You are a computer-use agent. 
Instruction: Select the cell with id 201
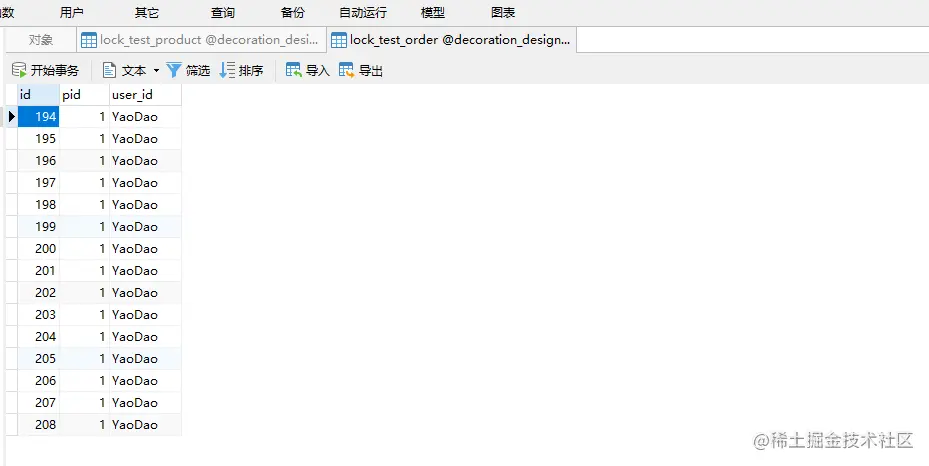[39, 271]
